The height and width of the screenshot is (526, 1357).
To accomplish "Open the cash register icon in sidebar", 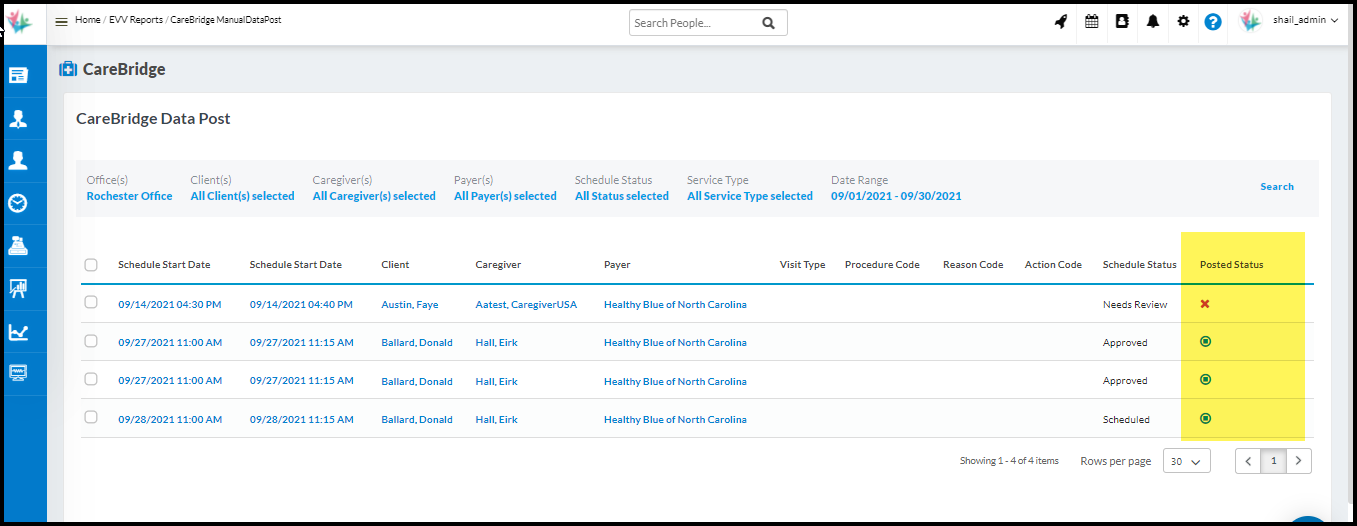I will pos(18,245).
